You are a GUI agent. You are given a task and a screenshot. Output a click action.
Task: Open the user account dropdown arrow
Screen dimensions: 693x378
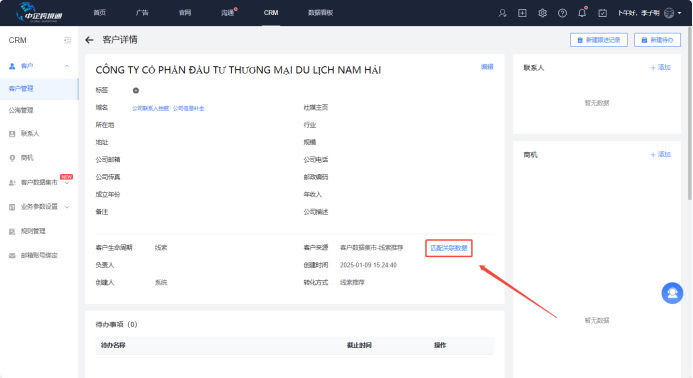(x=680, y=13)
